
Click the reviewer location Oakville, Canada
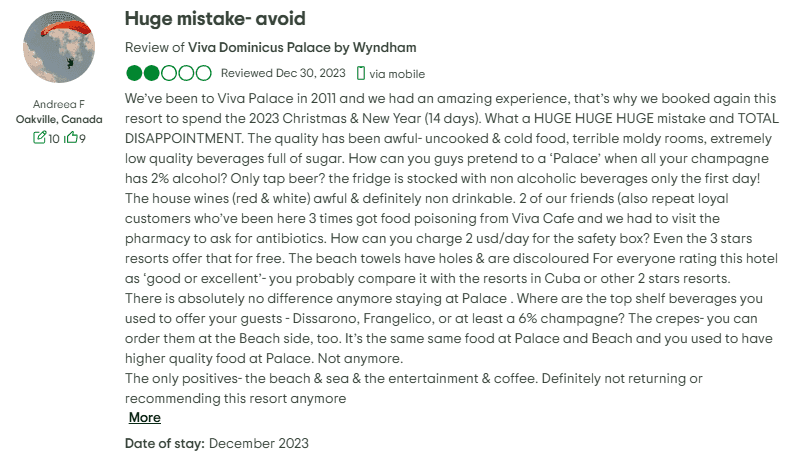(59, 119)
